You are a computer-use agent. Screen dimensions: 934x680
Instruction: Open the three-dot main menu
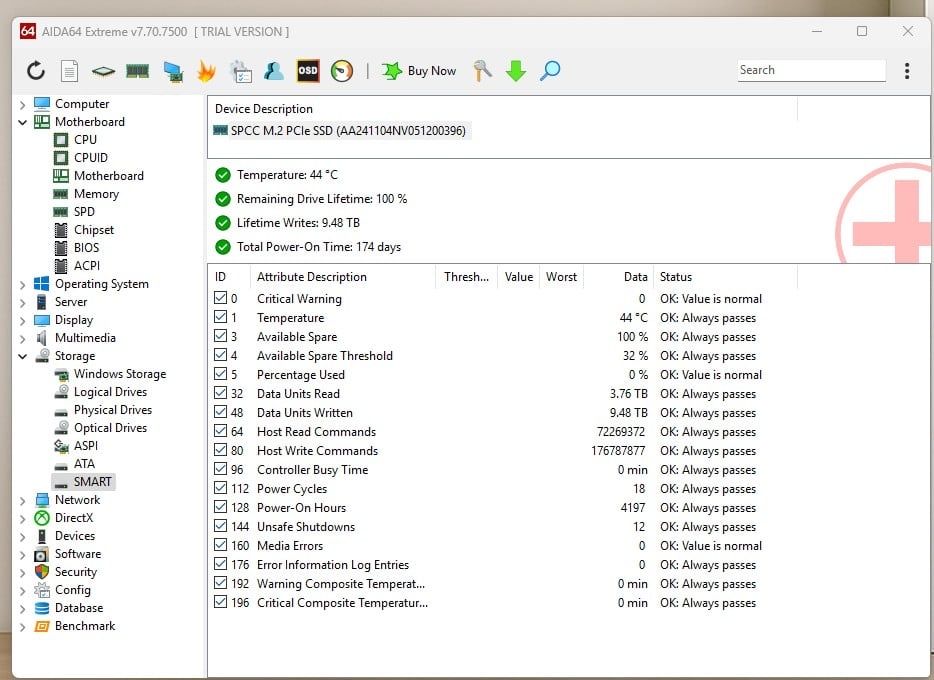pos(907,71)
